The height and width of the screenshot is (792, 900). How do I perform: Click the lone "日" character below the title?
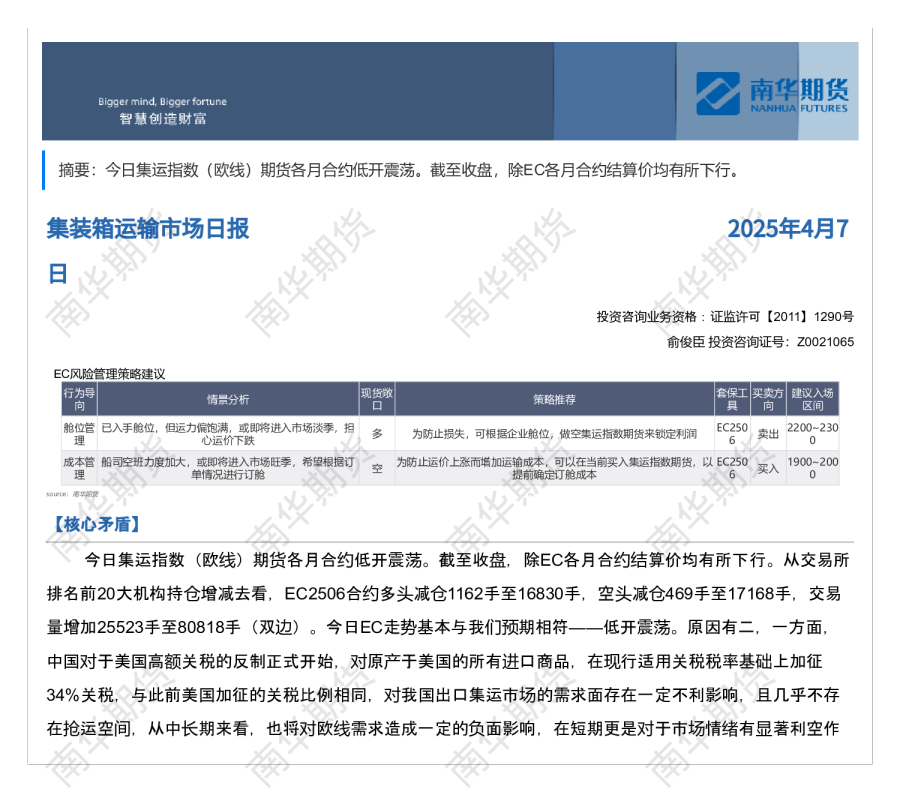57,274
